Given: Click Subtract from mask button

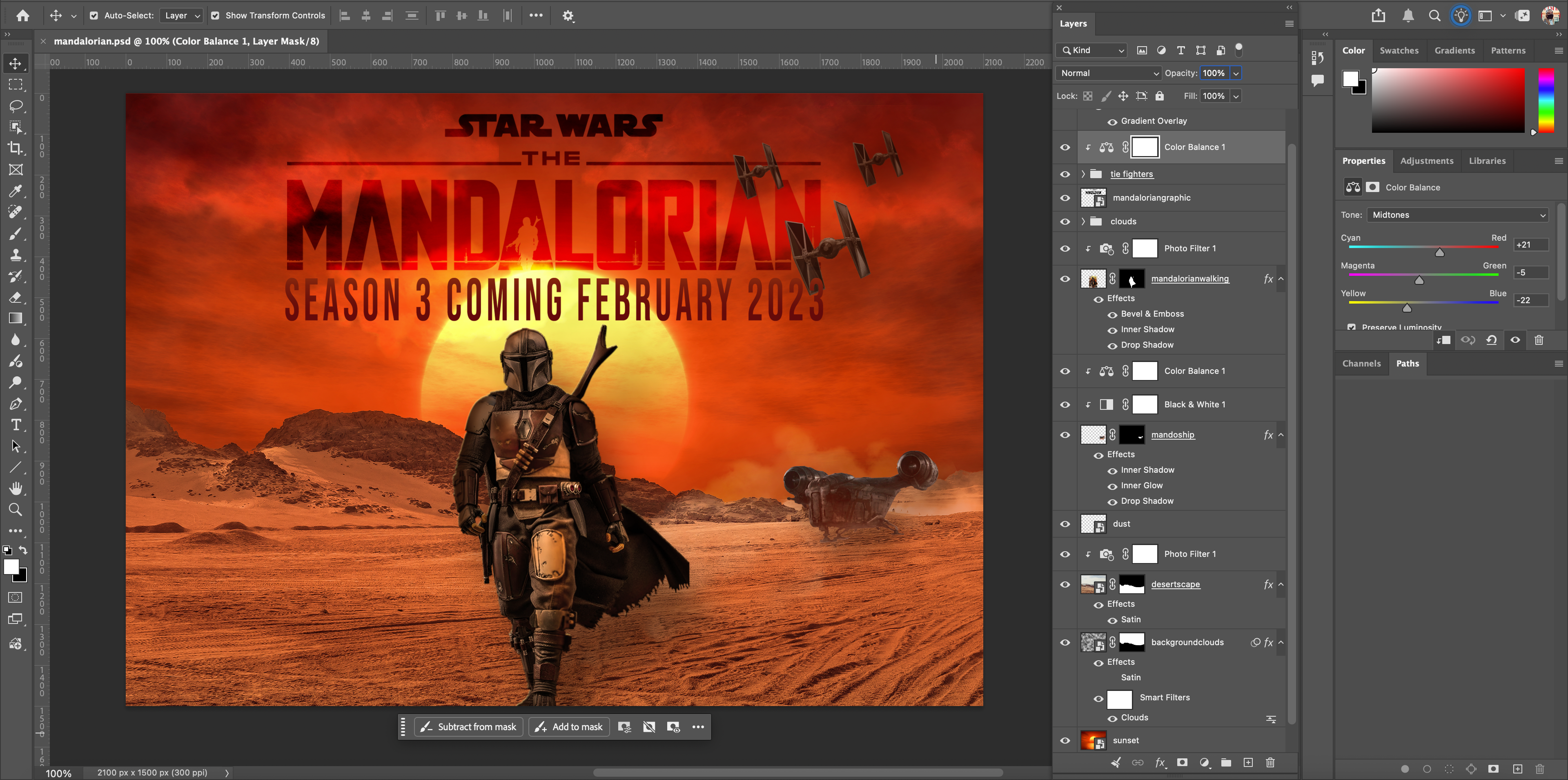Looking at the screenshot, I should click(x=469, y=727).
